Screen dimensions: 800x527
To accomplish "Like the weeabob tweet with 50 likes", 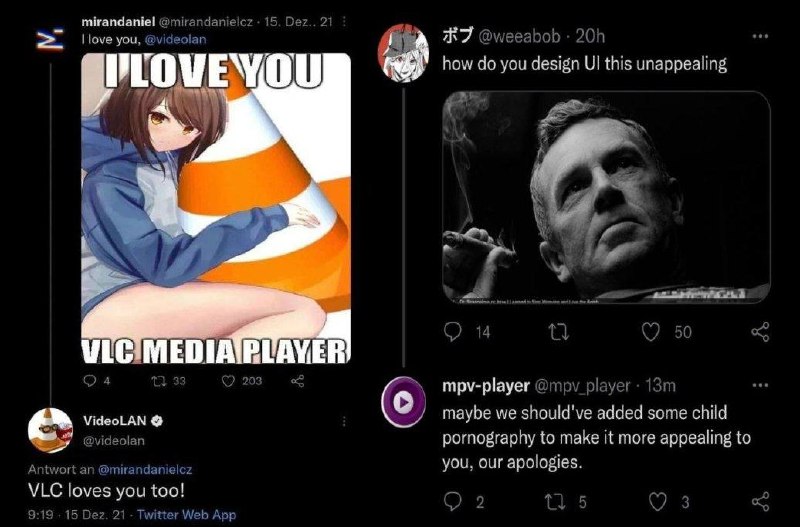I will (x=651, y=332).
